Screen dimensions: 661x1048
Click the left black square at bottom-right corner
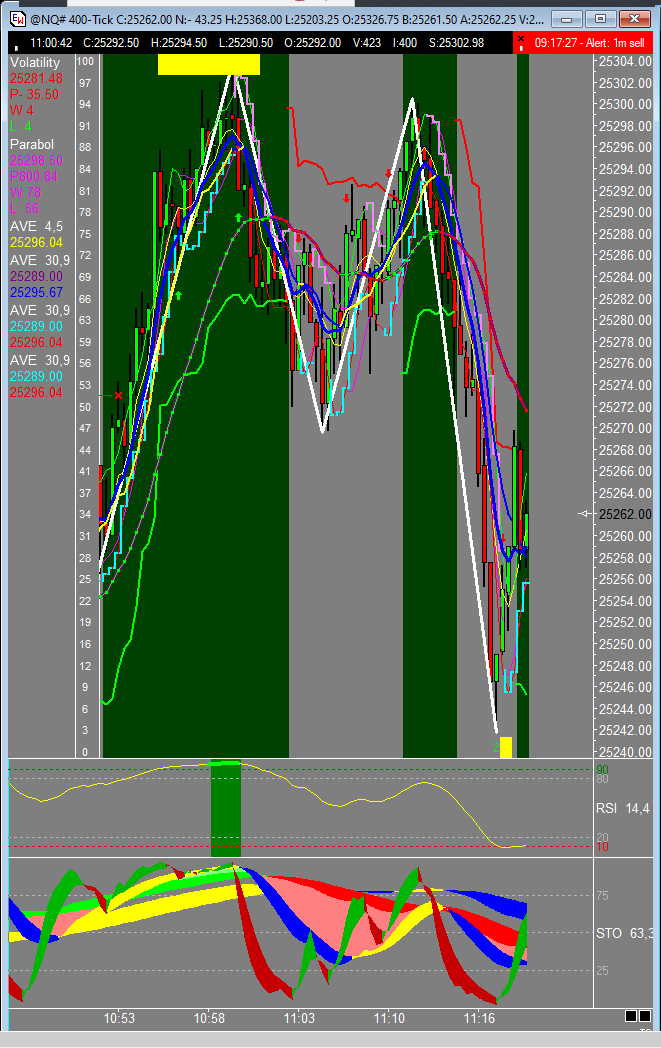(630, 1016)
